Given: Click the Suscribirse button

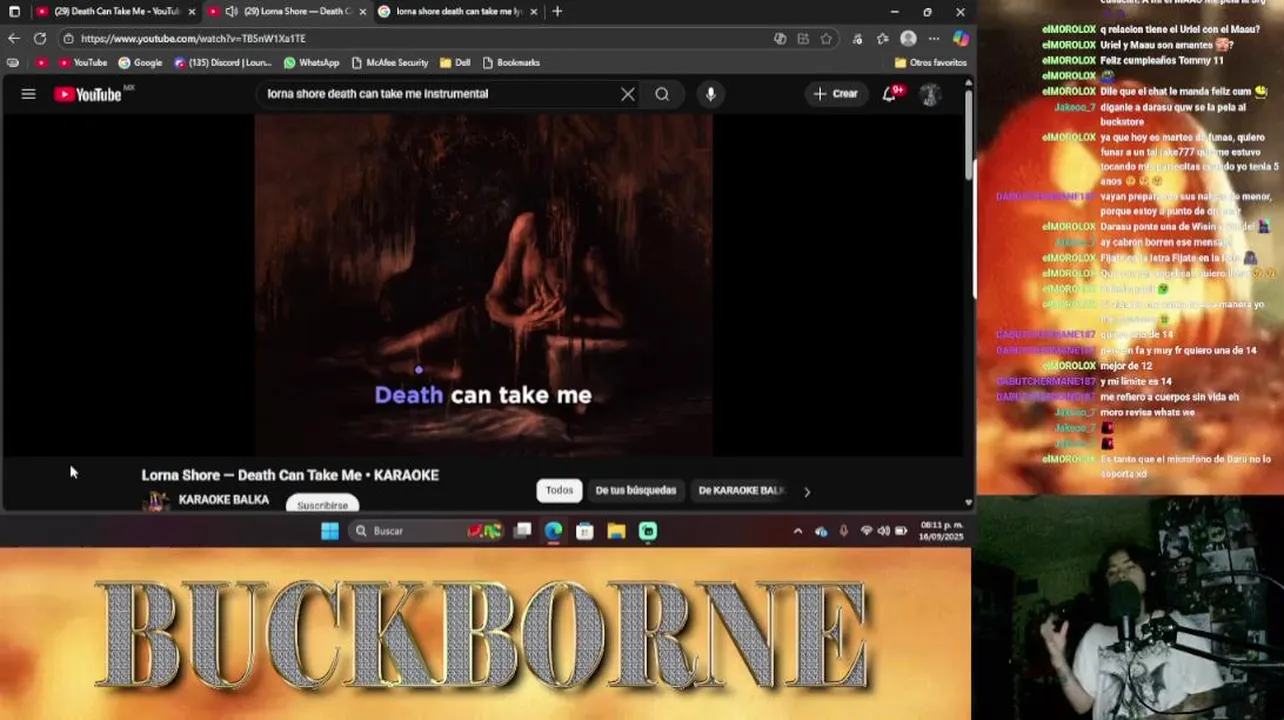Looking at the screenshot, I should click(x=322, y=504).
